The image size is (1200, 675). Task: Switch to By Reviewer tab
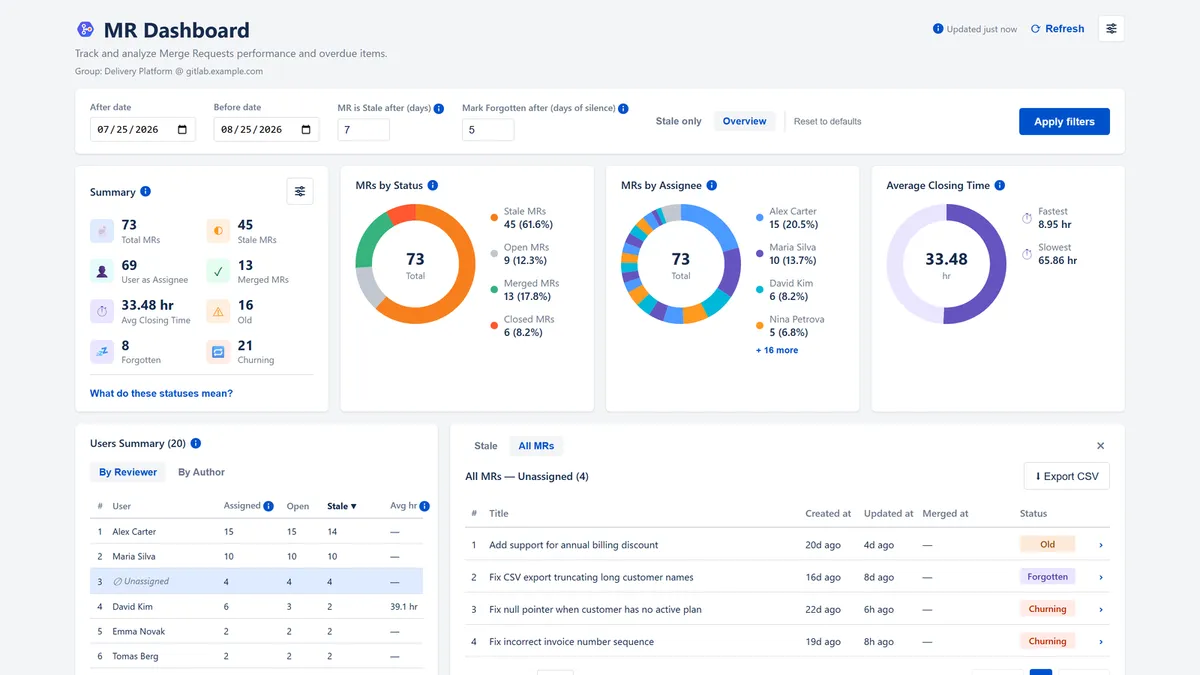coord(128,472)
